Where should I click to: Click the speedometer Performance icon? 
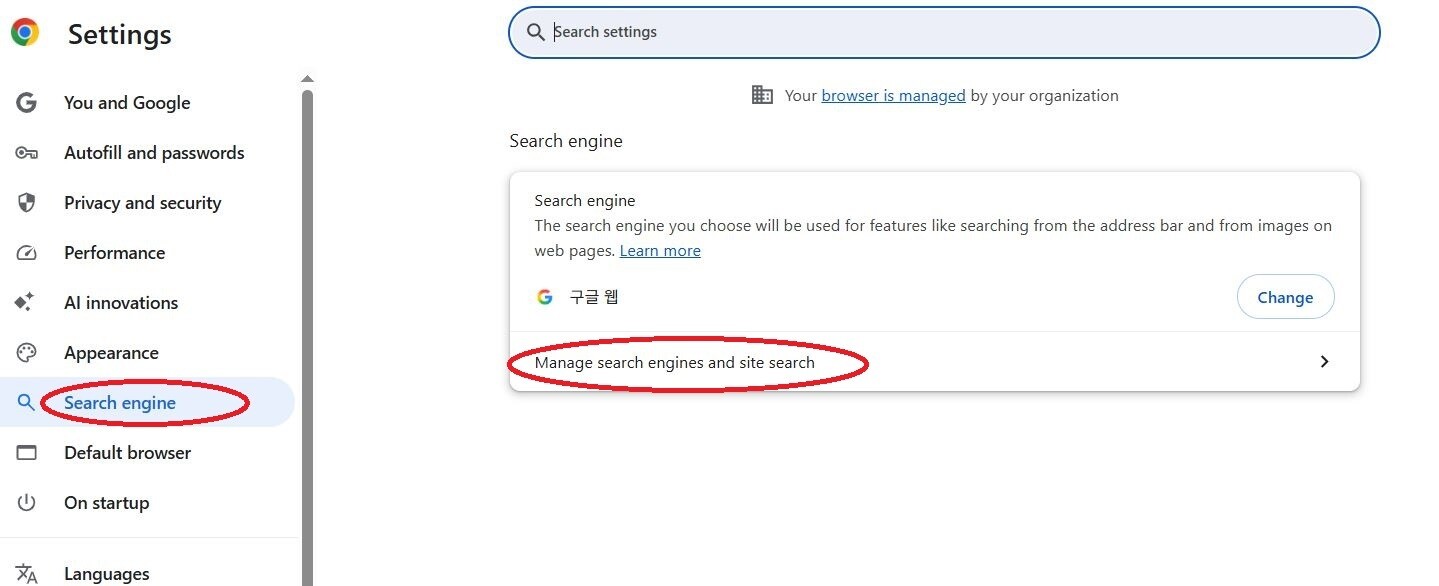[x=26, y=253]
